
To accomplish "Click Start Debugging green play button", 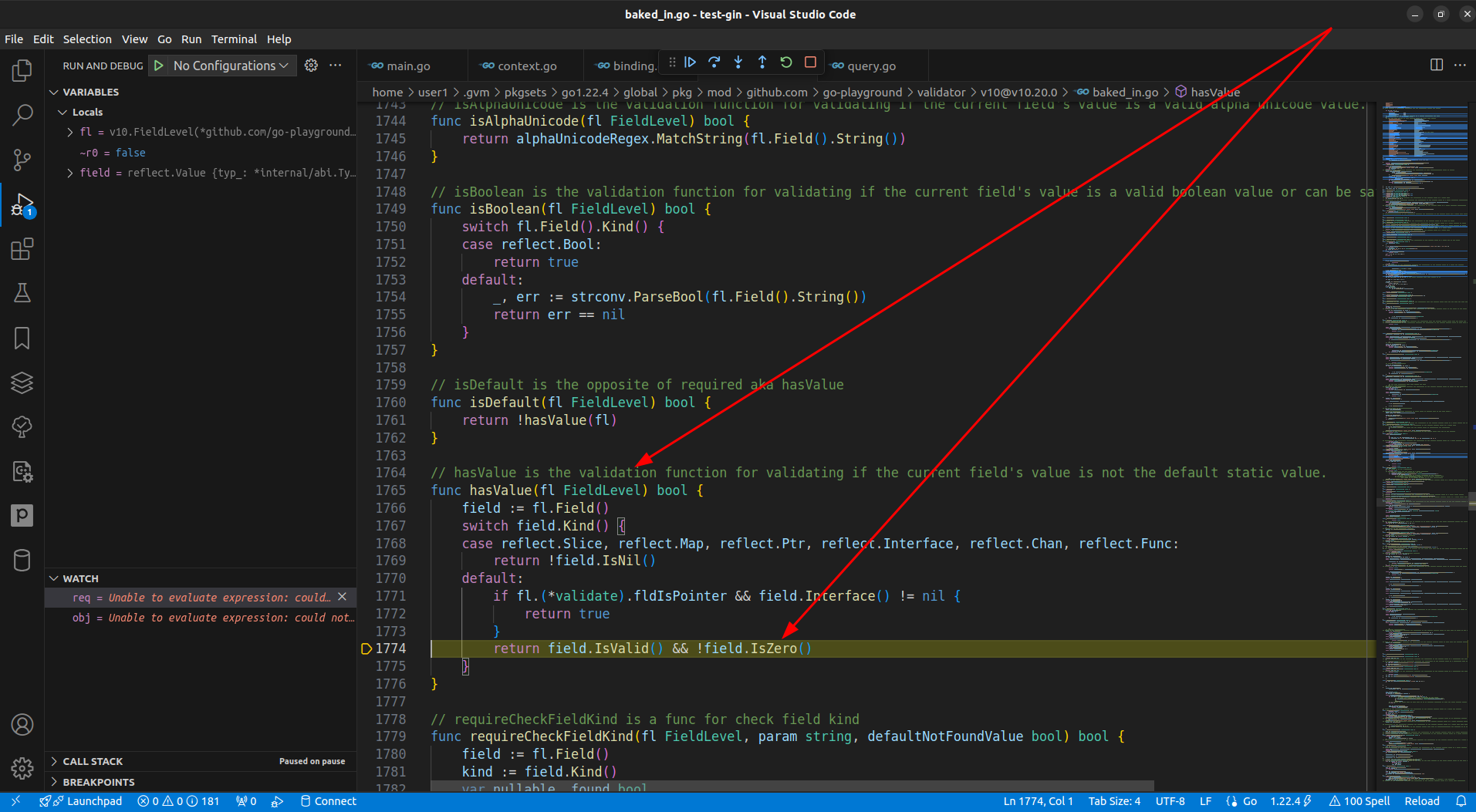I will (x=158, y=66).
